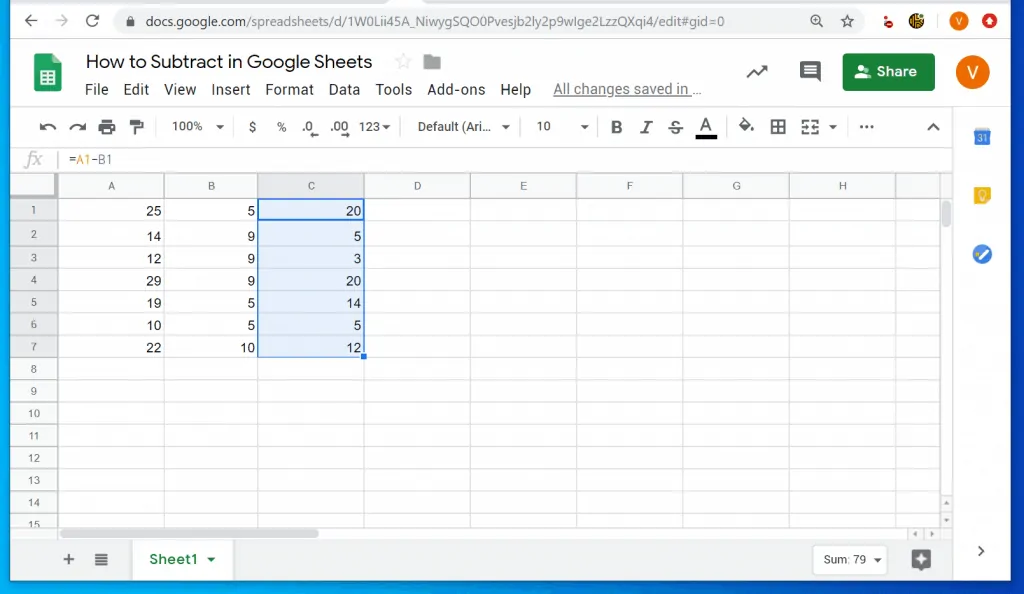The height and width of the screenshot is (594, 1024).
Task: Open the Sum: 79 dropdown
Action: [x=849, y=560]
